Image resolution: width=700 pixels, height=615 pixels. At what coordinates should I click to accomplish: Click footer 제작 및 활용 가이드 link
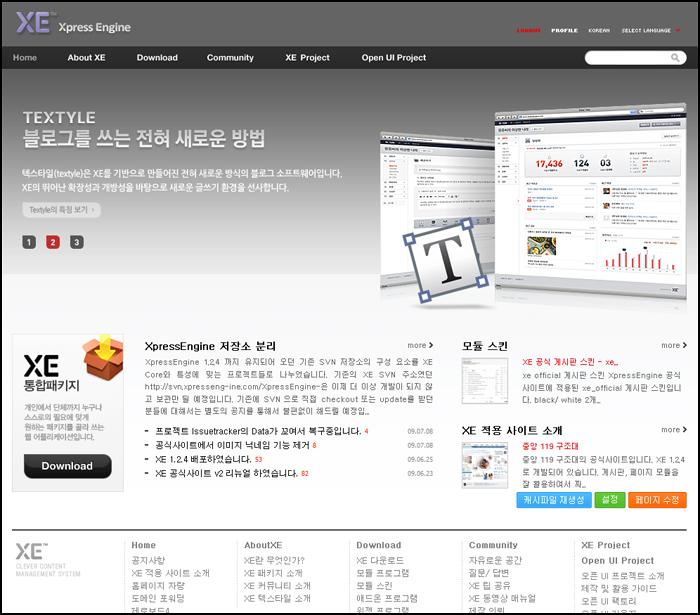click(619, 589)
